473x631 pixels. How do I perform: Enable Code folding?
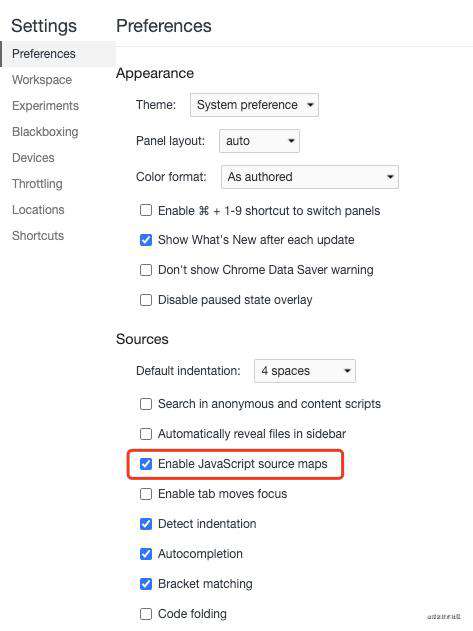[146, 614]
